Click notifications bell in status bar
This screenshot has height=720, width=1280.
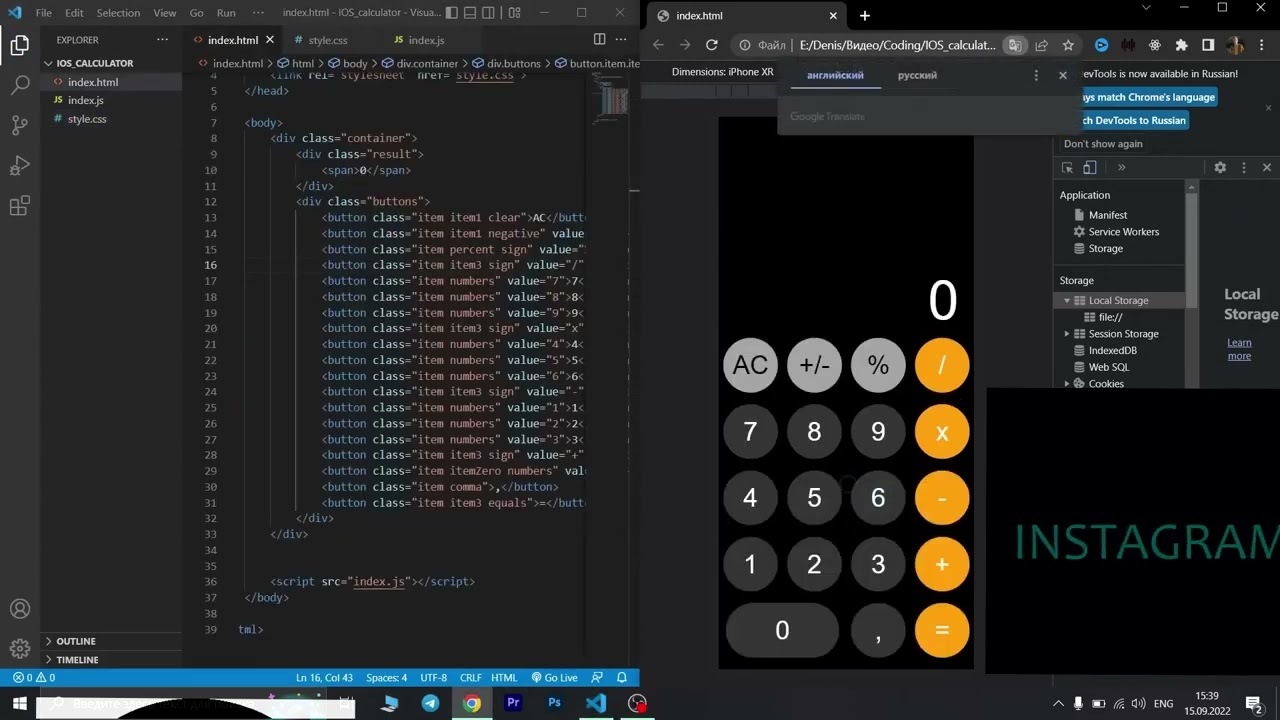(x=622, y=677)
